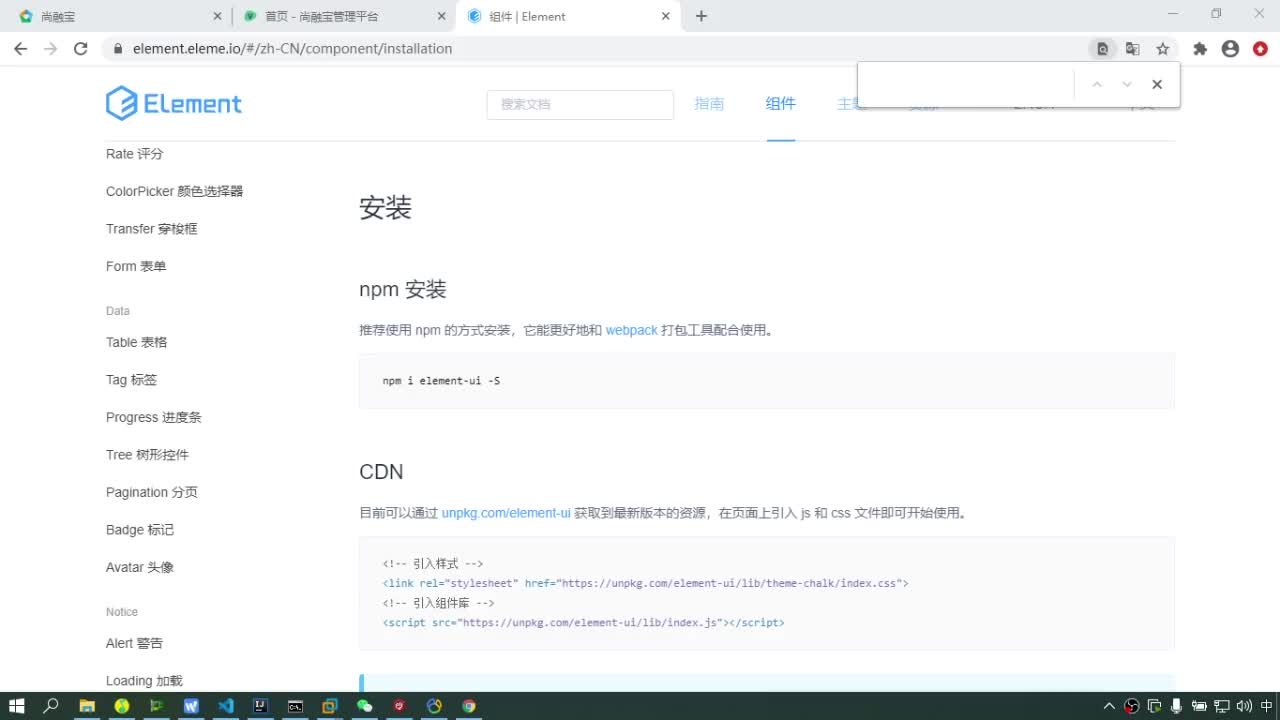Click the find-in-page icon in address bar
Screen dimensions: 1280x720
1102,48
